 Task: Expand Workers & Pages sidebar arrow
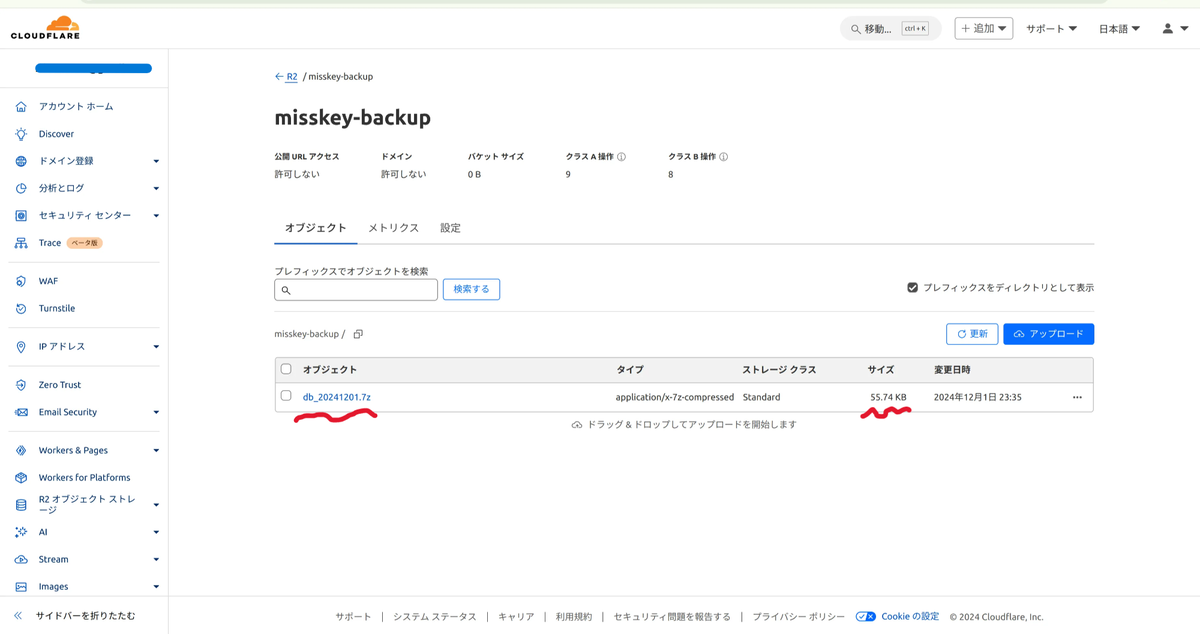pyautogui.click(x=156, y=451)
